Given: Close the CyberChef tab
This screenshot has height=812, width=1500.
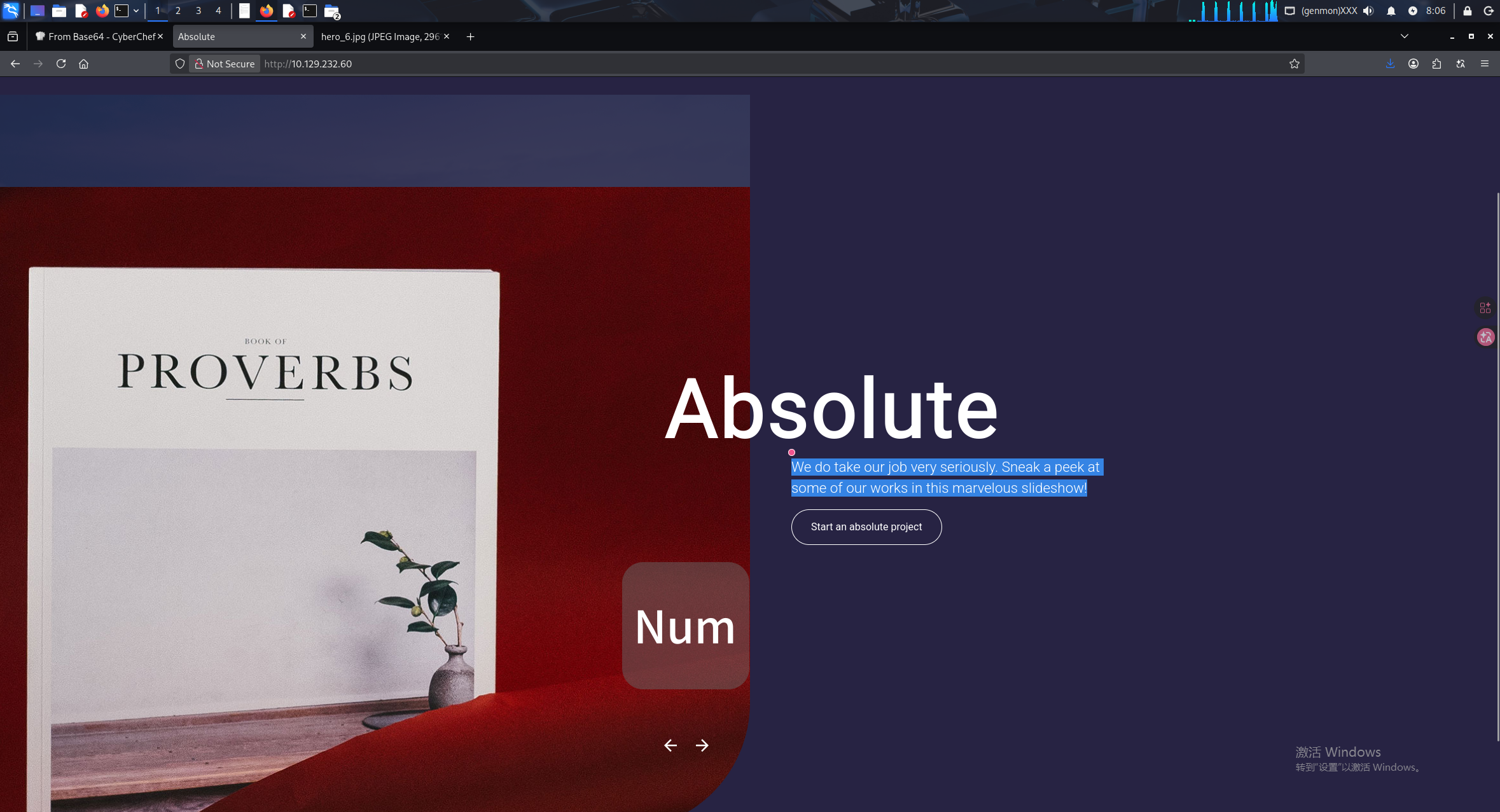Looking at the screenshot, I should click(x=160, y=37).
